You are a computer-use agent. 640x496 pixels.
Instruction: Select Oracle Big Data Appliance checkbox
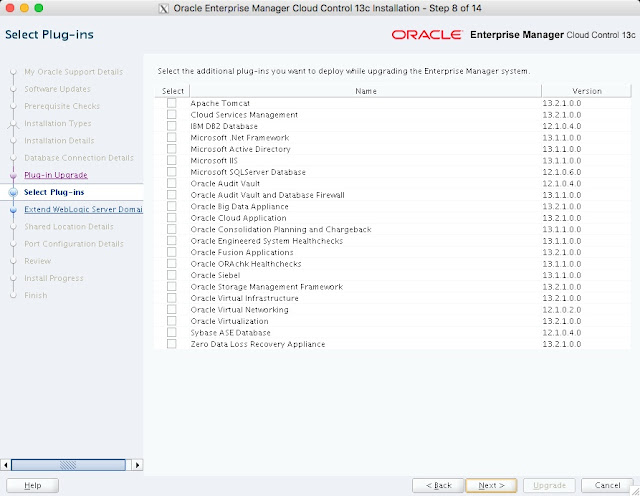tap(171, 206)
